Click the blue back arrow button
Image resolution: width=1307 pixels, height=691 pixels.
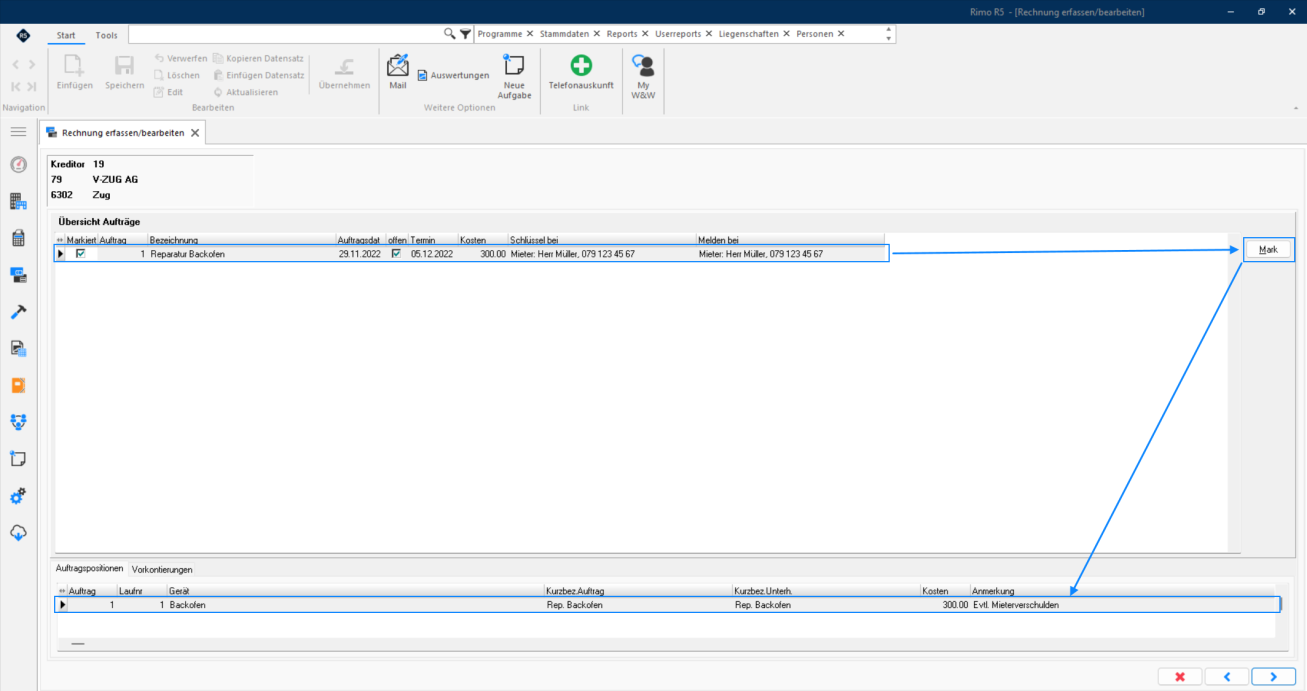[x=1227, y=677]
